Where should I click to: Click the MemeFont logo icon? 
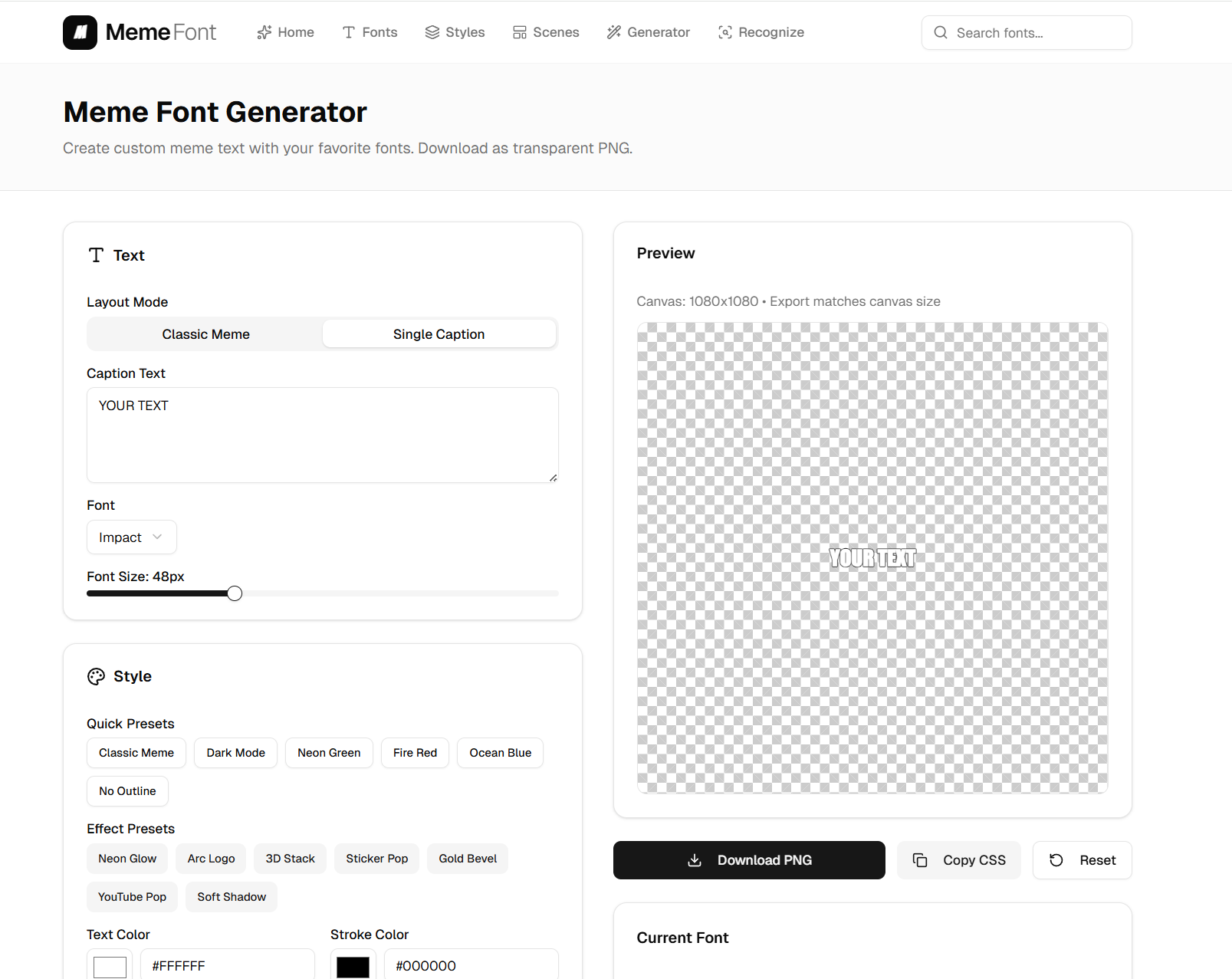(x=80, y=32)
